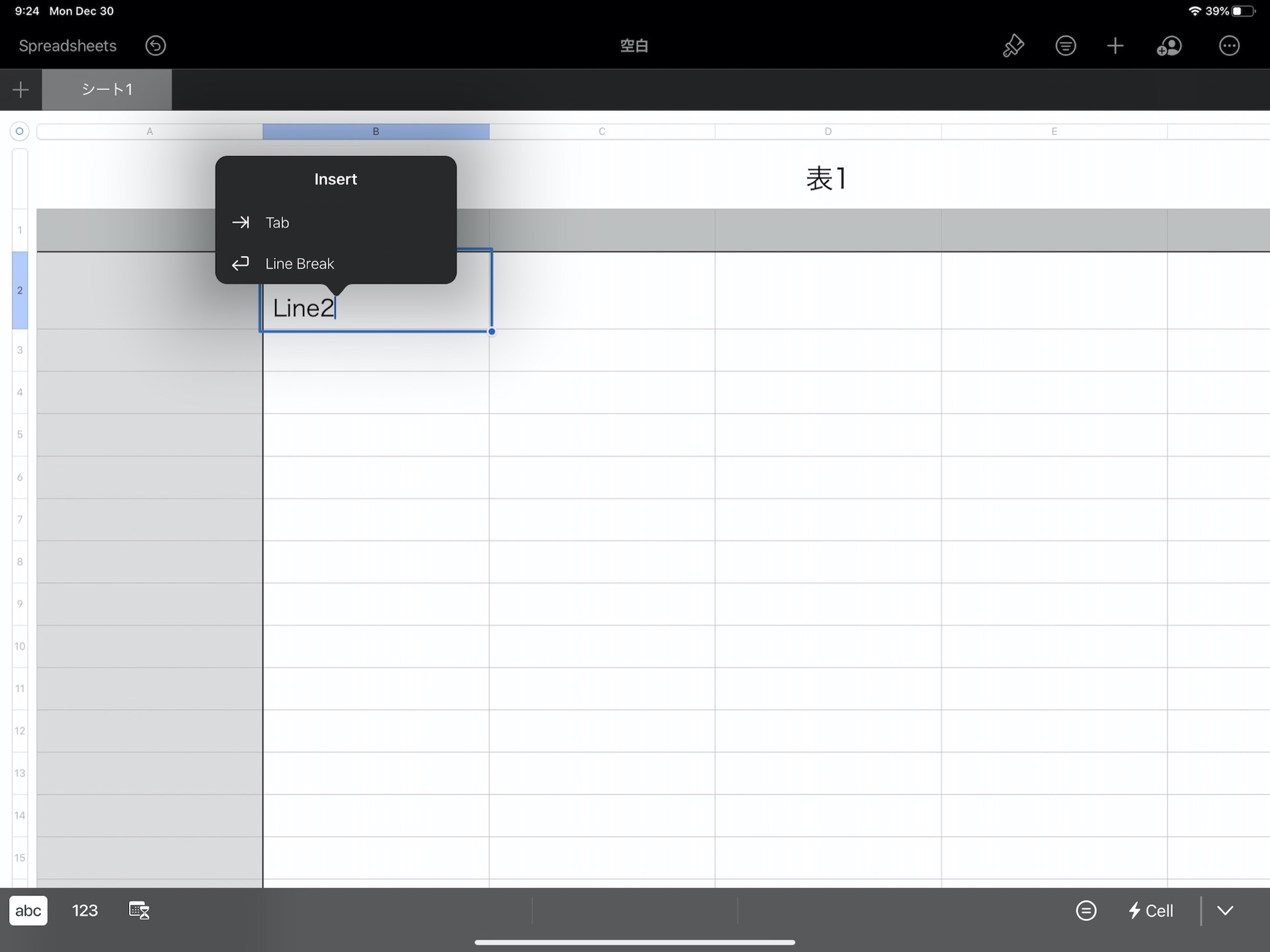Tap the add sheet plus icon
This screenshot has width=1270, height=952.
coord(21,88)
